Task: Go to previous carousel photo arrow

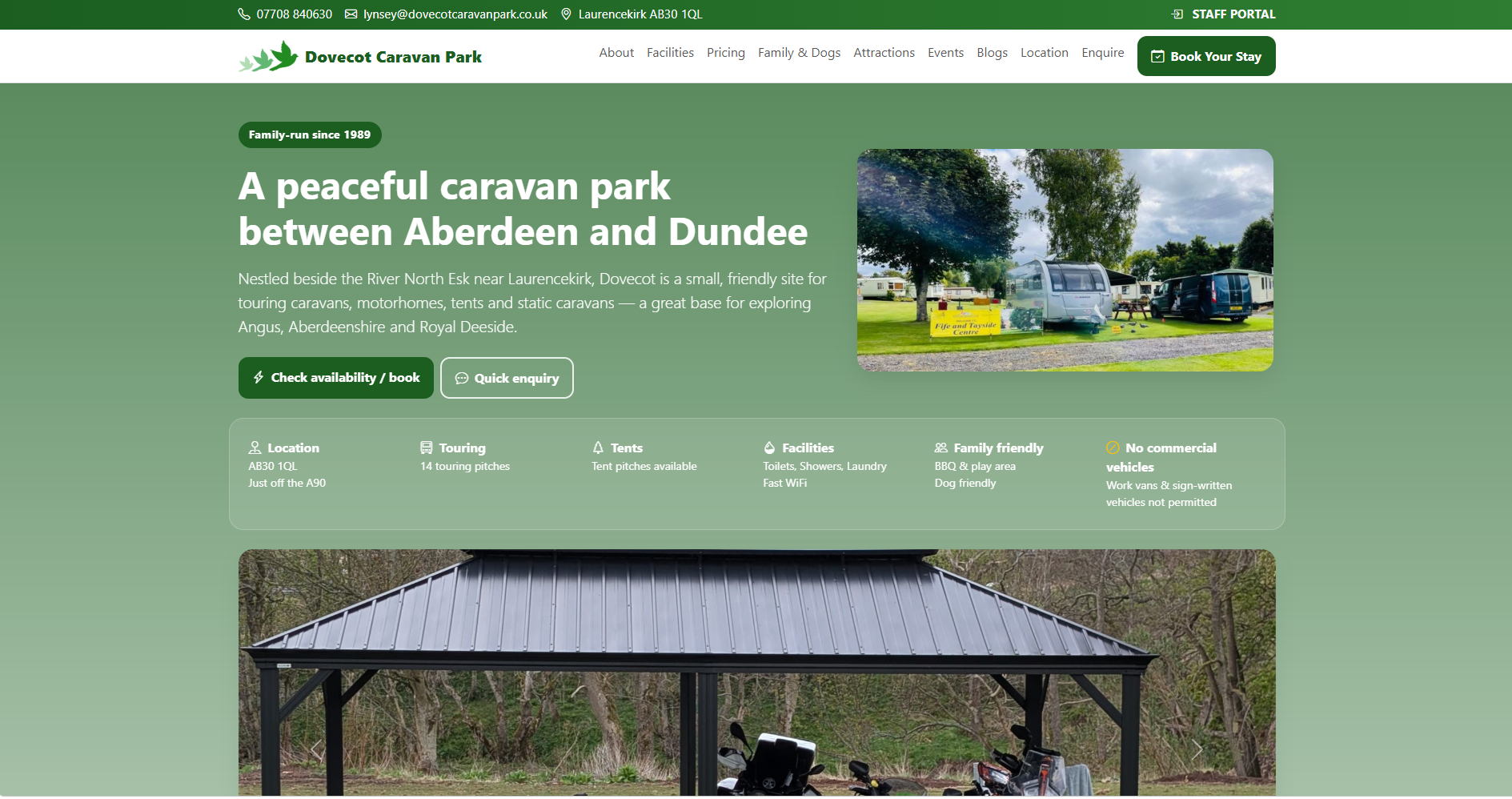Action: click(x=316, y=750)
